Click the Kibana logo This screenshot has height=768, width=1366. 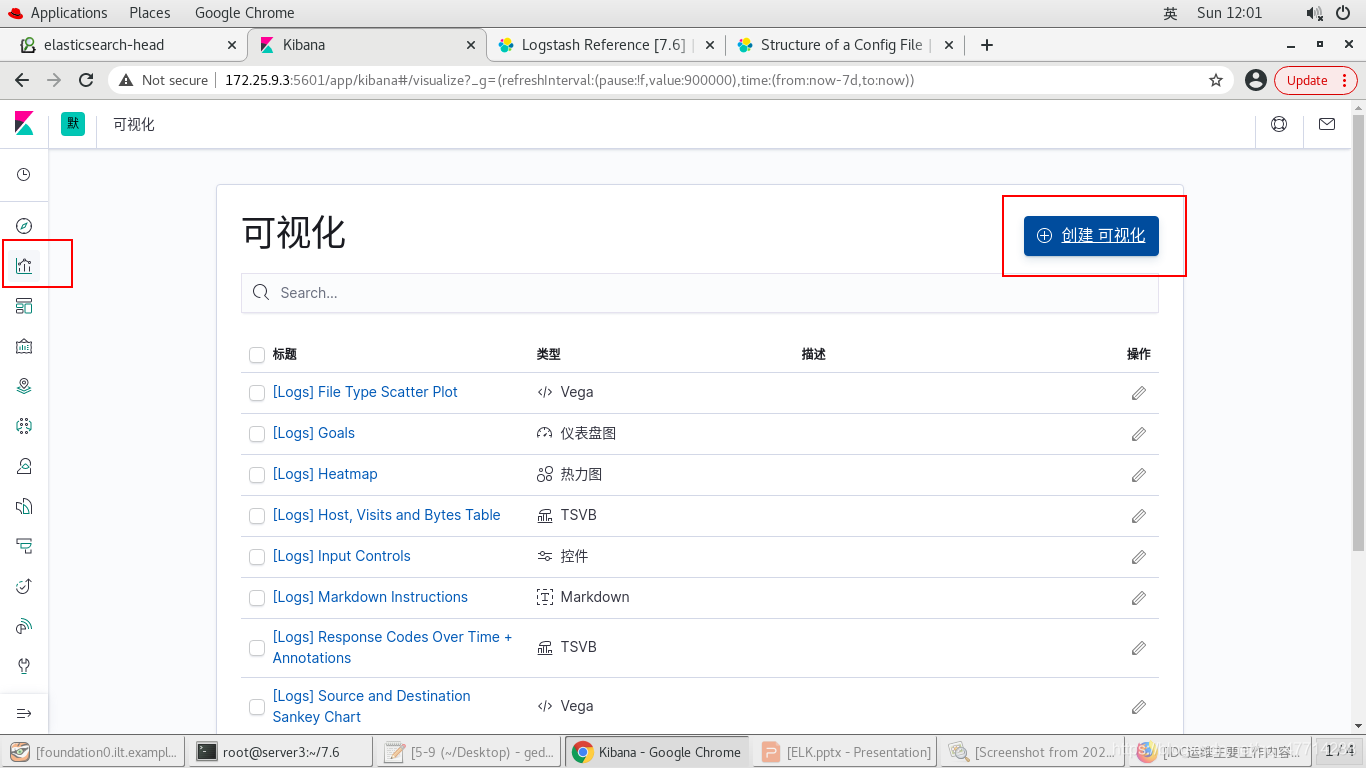(x=24, y=124)
